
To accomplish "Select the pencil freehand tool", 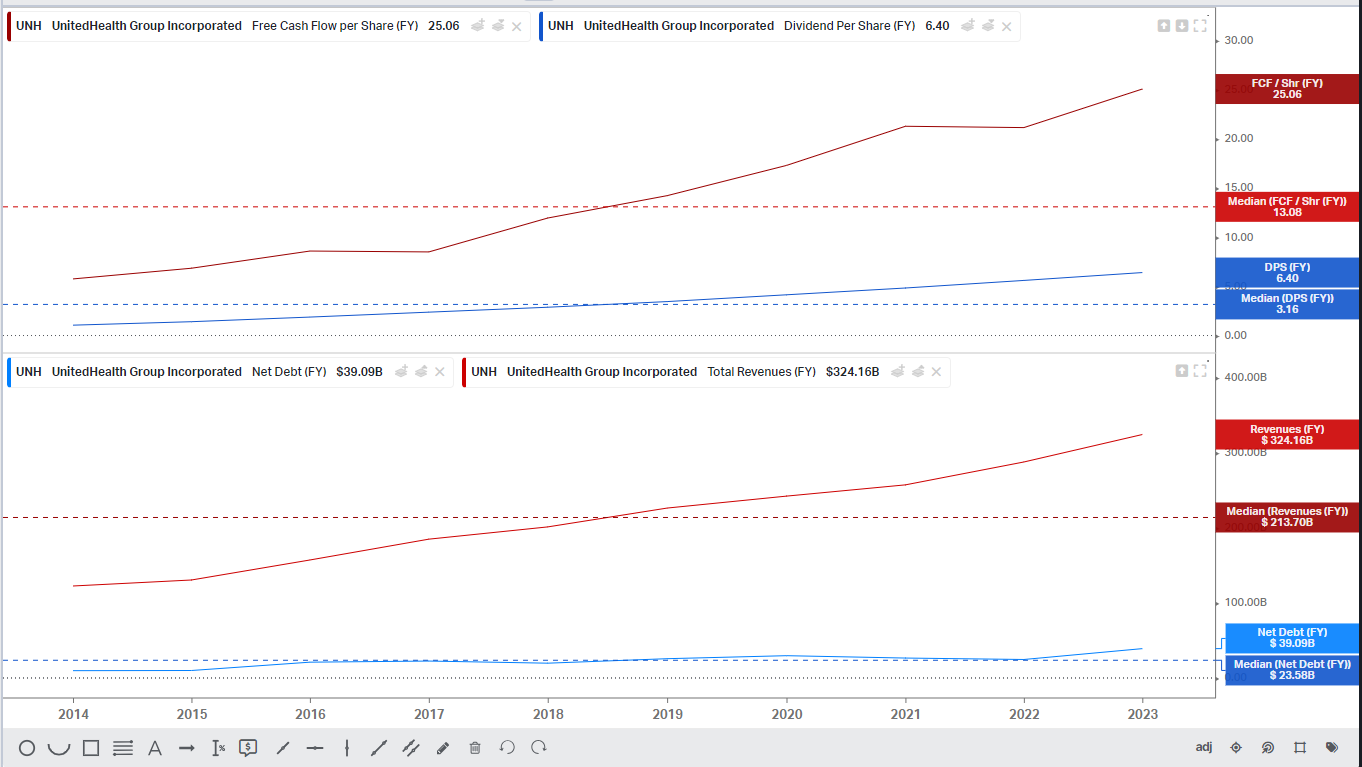I will (x=443, y=748).
